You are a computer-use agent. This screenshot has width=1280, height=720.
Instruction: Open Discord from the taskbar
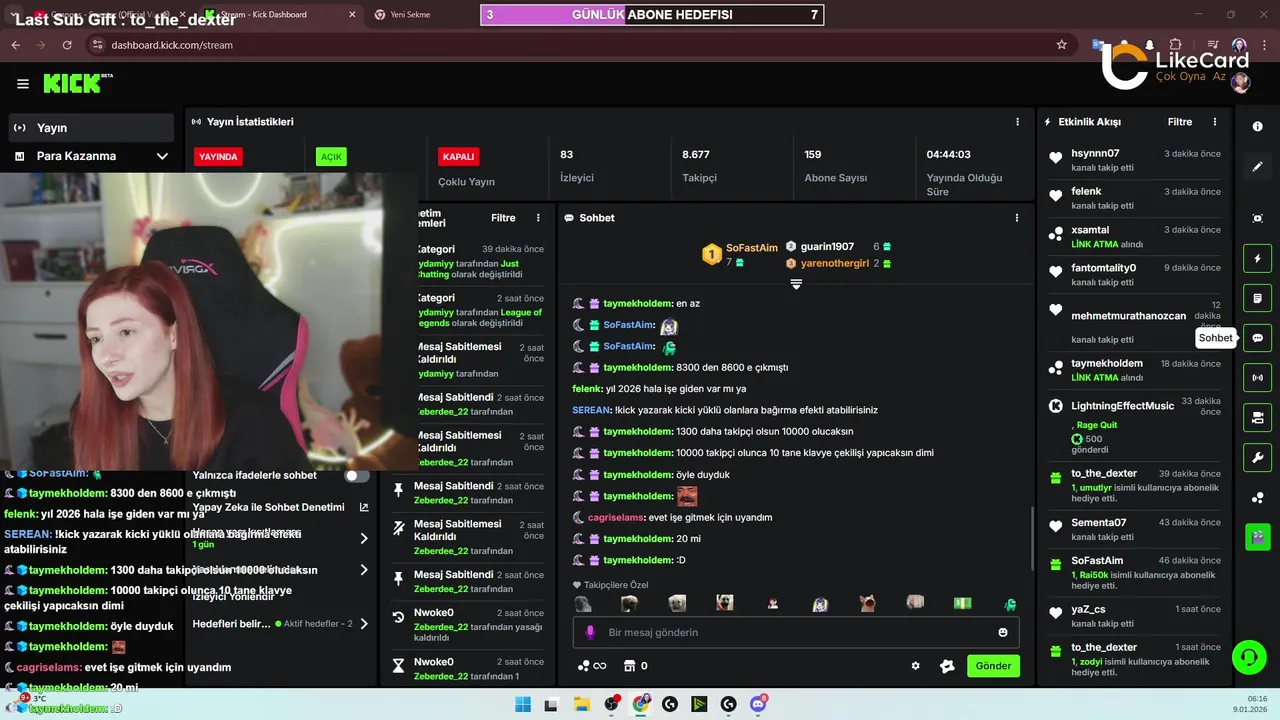pyautogui.click(x=758, y=704)
